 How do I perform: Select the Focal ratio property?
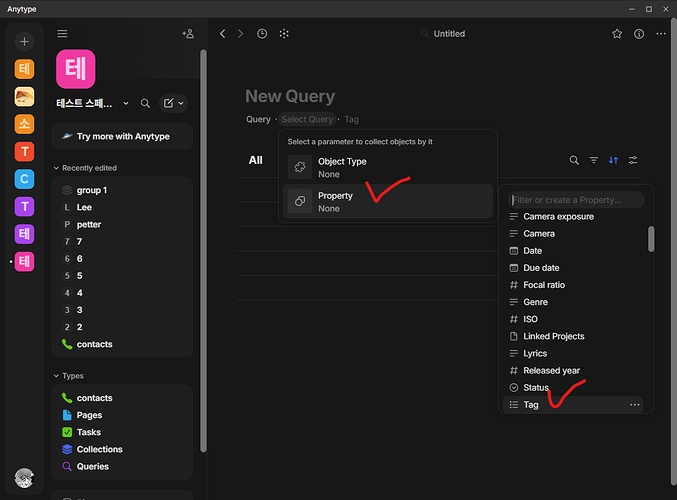[x=573, y=285]
